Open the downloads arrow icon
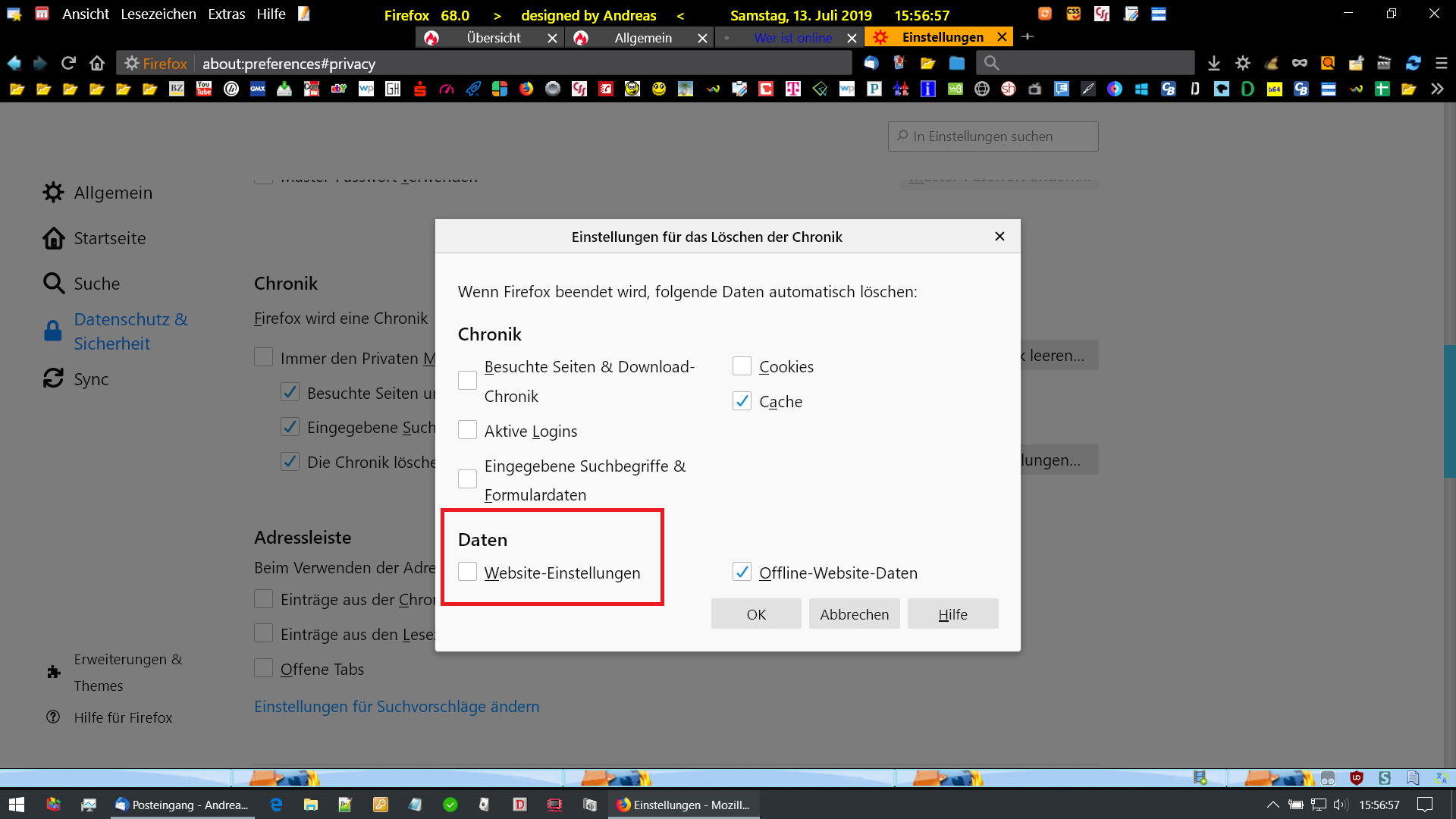 point(1214,63)
